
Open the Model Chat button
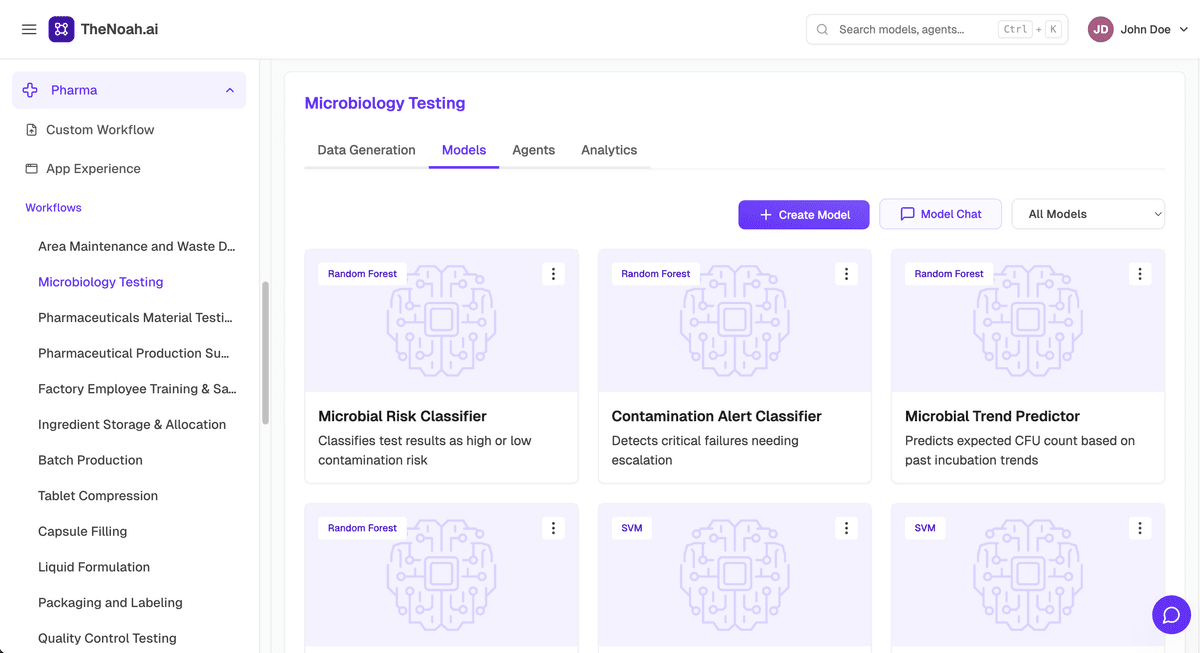click(x=940, y=214)
